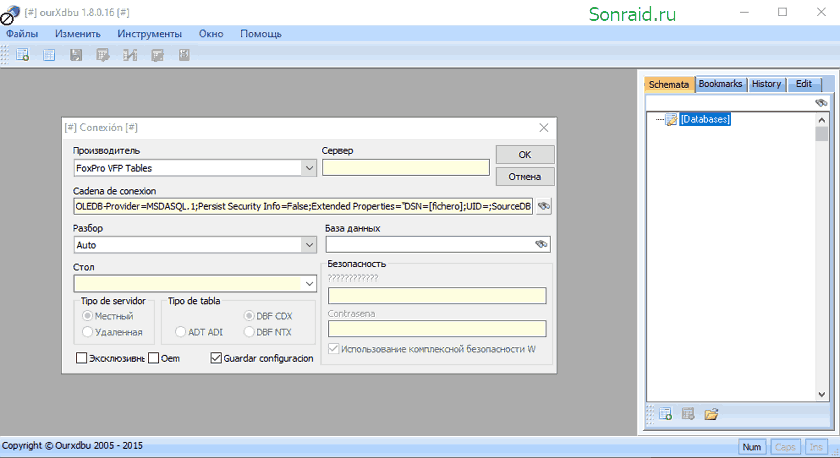Select the DBF CDX table type radio
840x458 pixels.
click(249, 316)
